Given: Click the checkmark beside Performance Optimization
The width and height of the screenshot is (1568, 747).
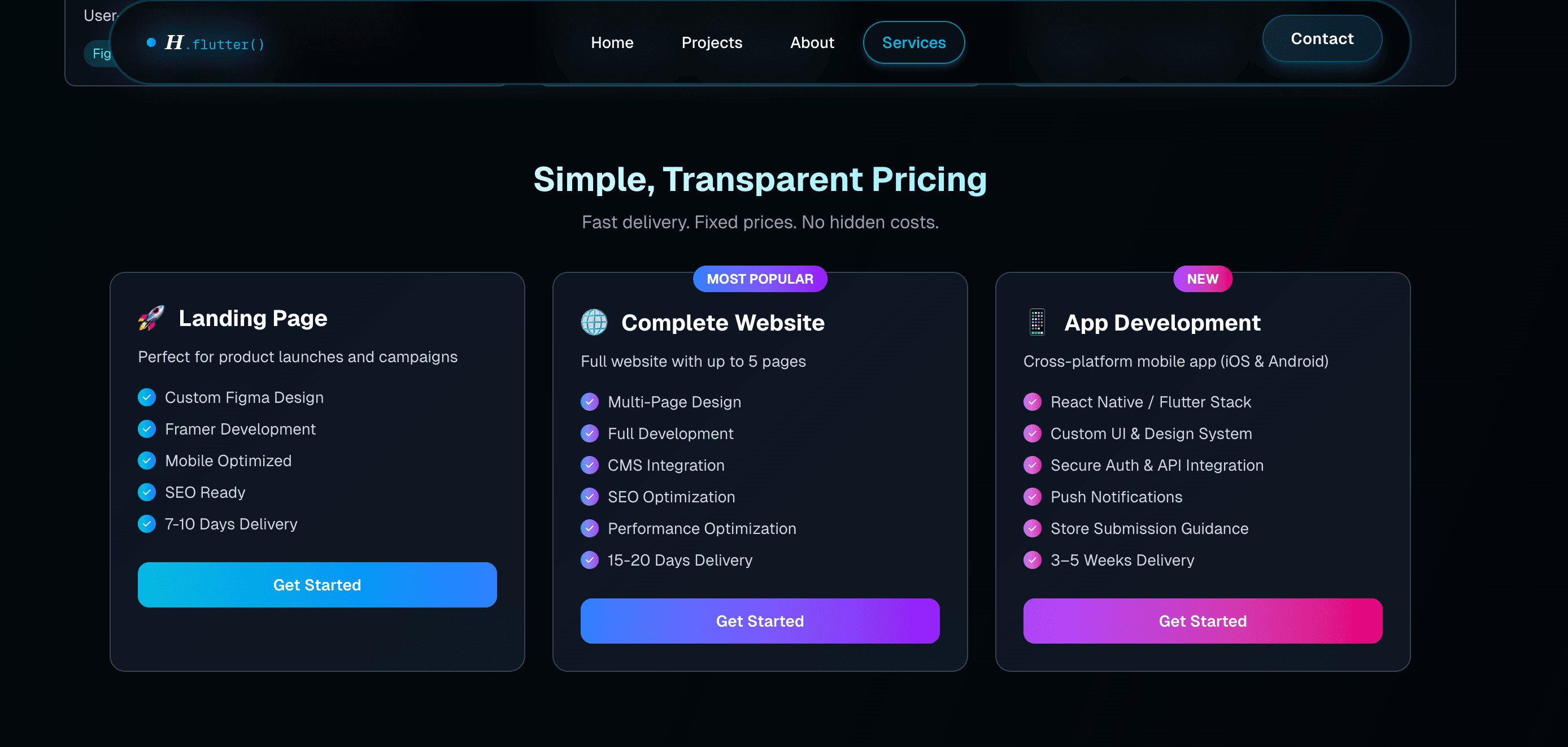Looking at the screenshot, I should 589,528.
